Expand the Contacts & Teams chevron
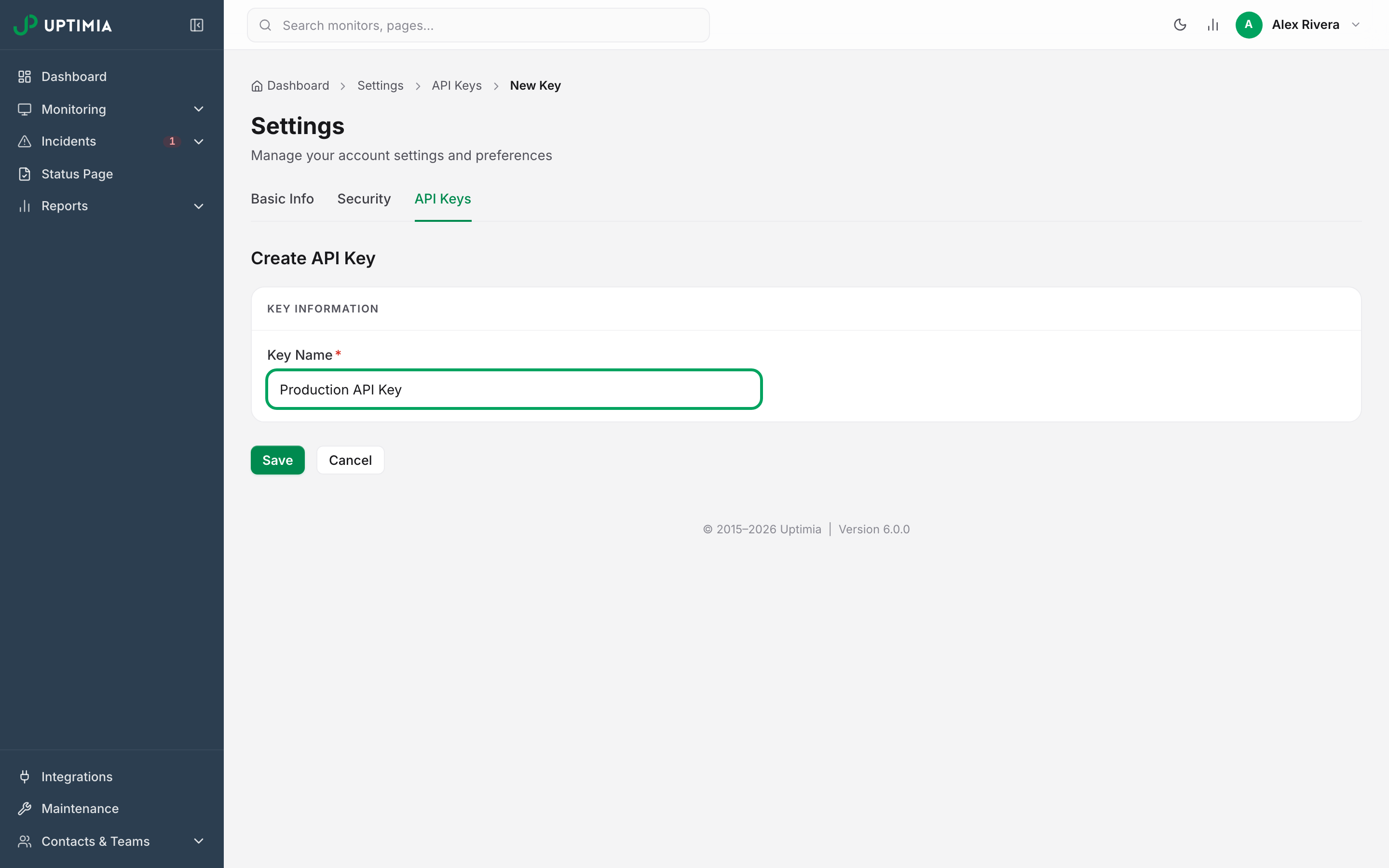Image resolution: width=1389 pixels, height=868 pixels. [x=199, y=841]
